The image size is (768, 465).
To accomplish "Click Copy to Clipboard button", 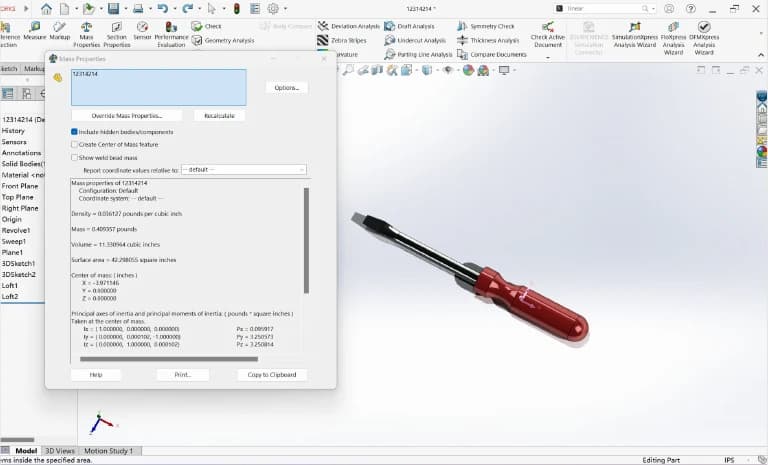I will click(272, 374).
